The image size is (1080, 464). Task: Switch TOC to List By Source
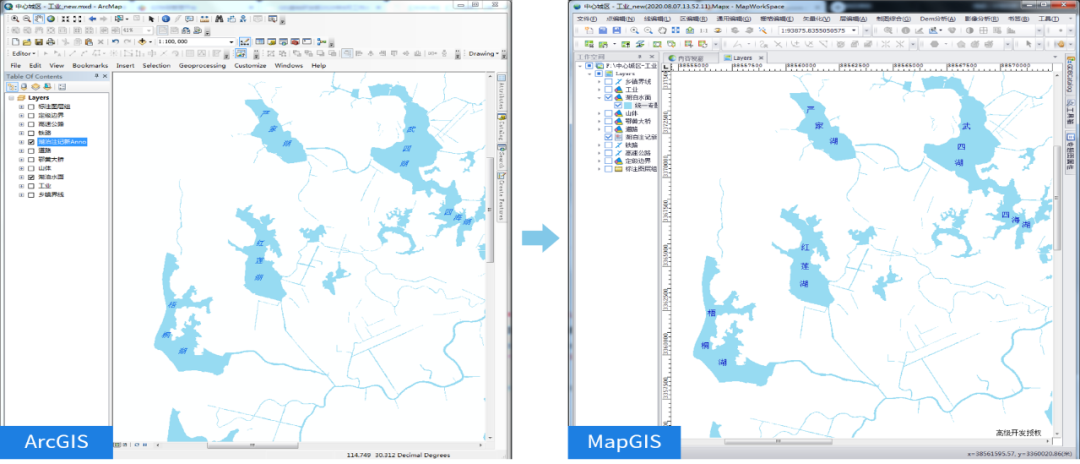pos(23,87)
